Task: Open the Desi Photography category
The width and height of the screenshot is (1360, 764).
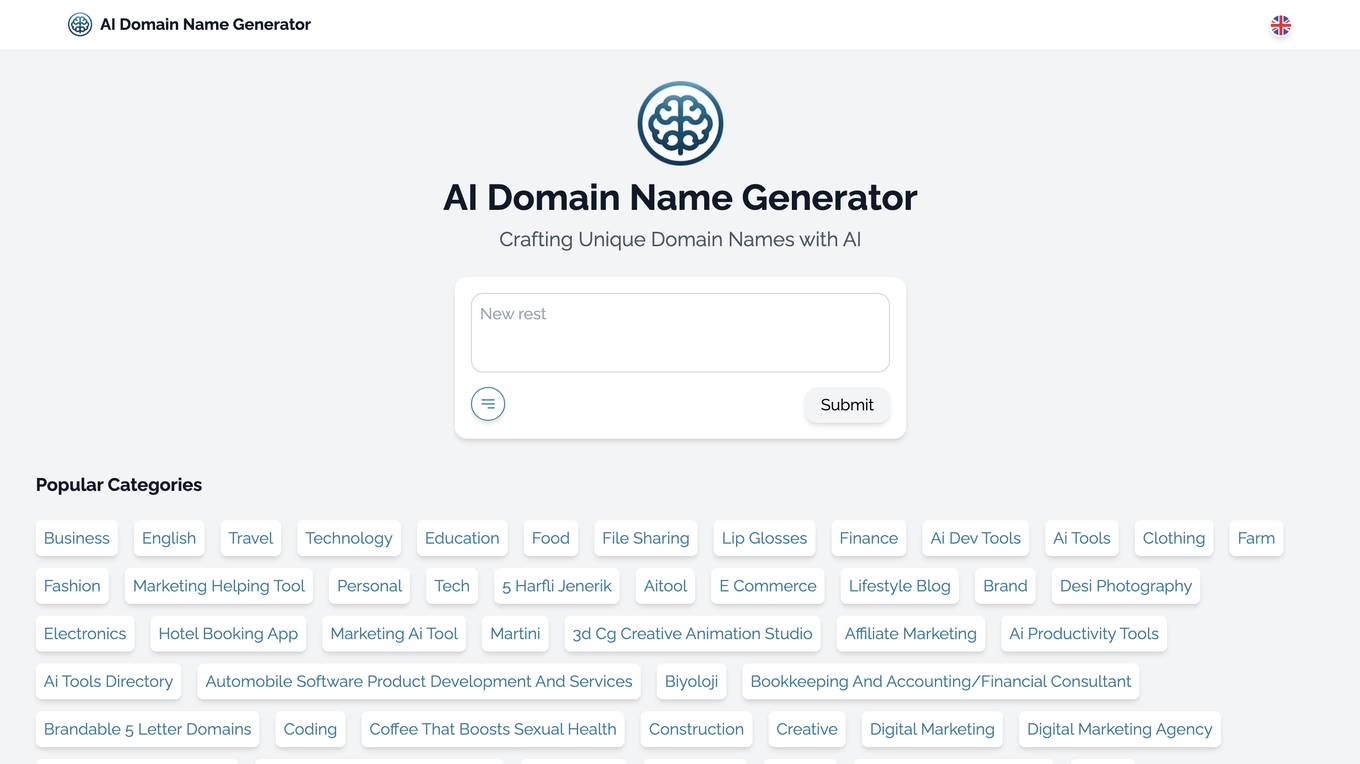Action: point(1126,586)
